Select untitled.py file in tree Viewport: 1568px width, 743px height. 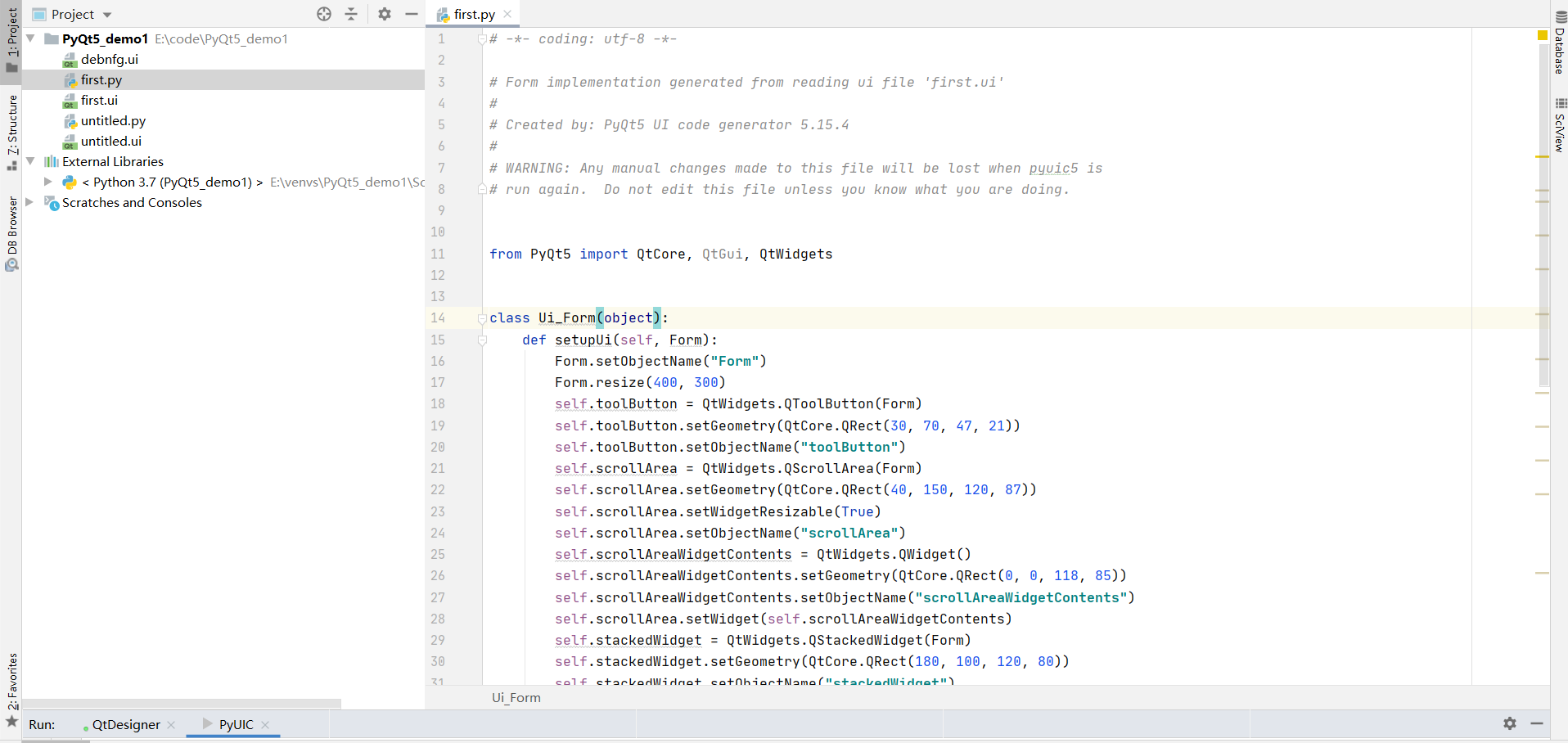coord(113,120)
